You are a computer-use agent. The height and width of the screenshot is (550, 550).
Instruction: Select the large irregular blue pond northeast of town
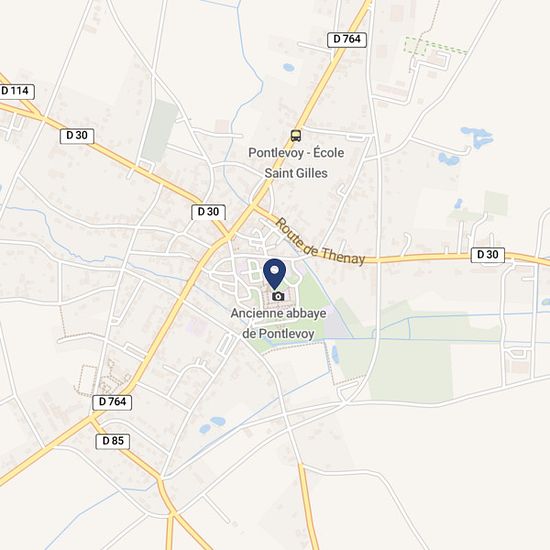(x=477, y=136)
